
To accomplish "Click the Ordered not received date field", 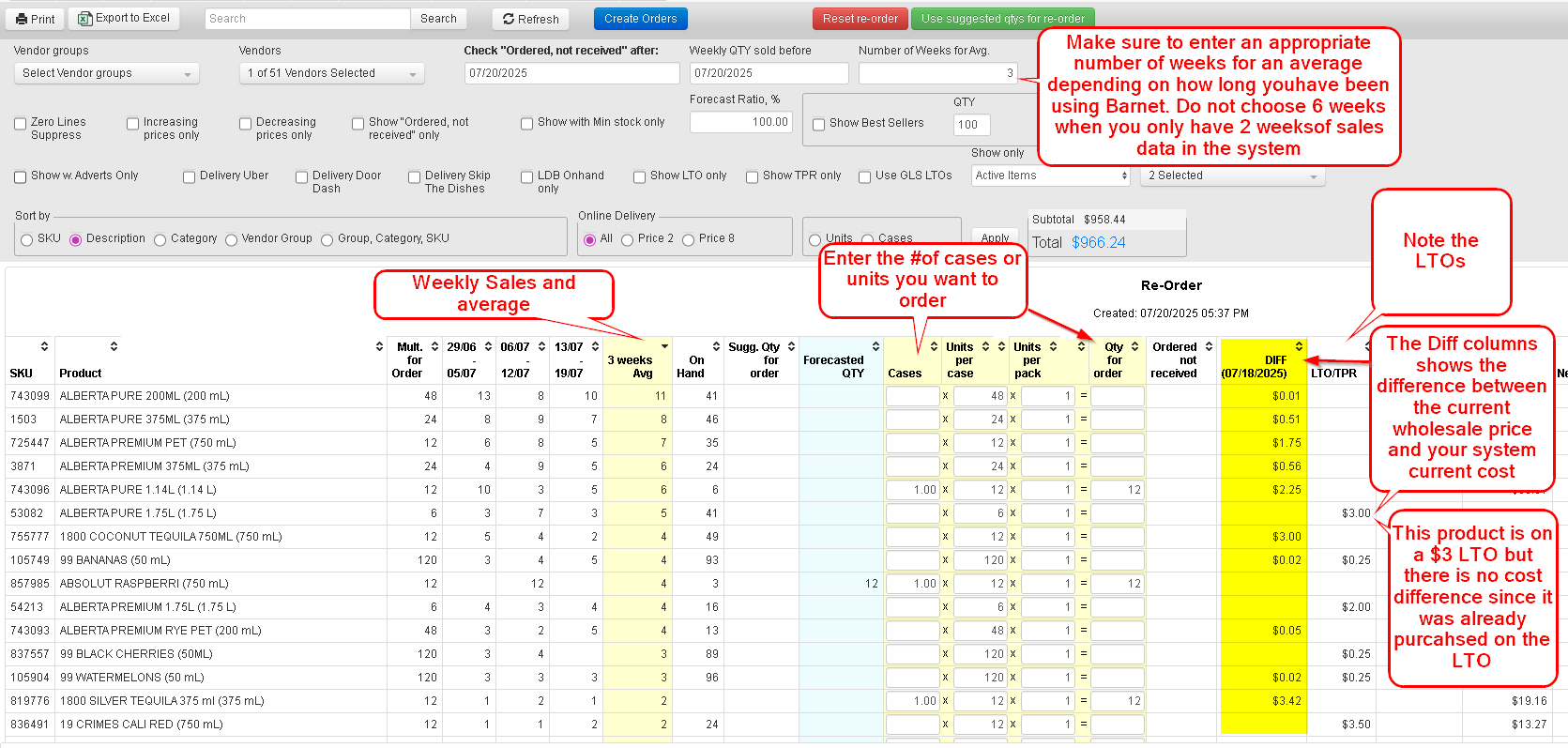I will tap(571, 73).
